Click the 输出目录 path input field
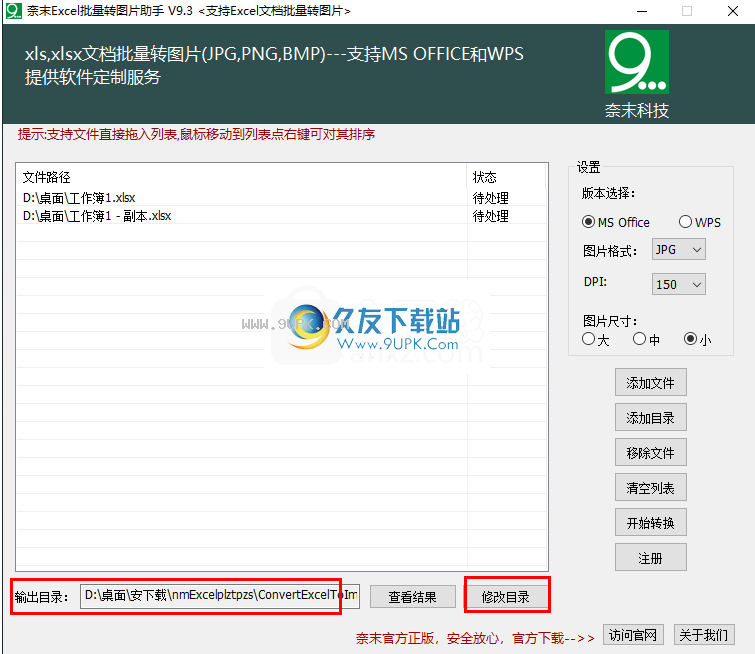755x654 pixels. pyautogui.click(x=220, y=596)
